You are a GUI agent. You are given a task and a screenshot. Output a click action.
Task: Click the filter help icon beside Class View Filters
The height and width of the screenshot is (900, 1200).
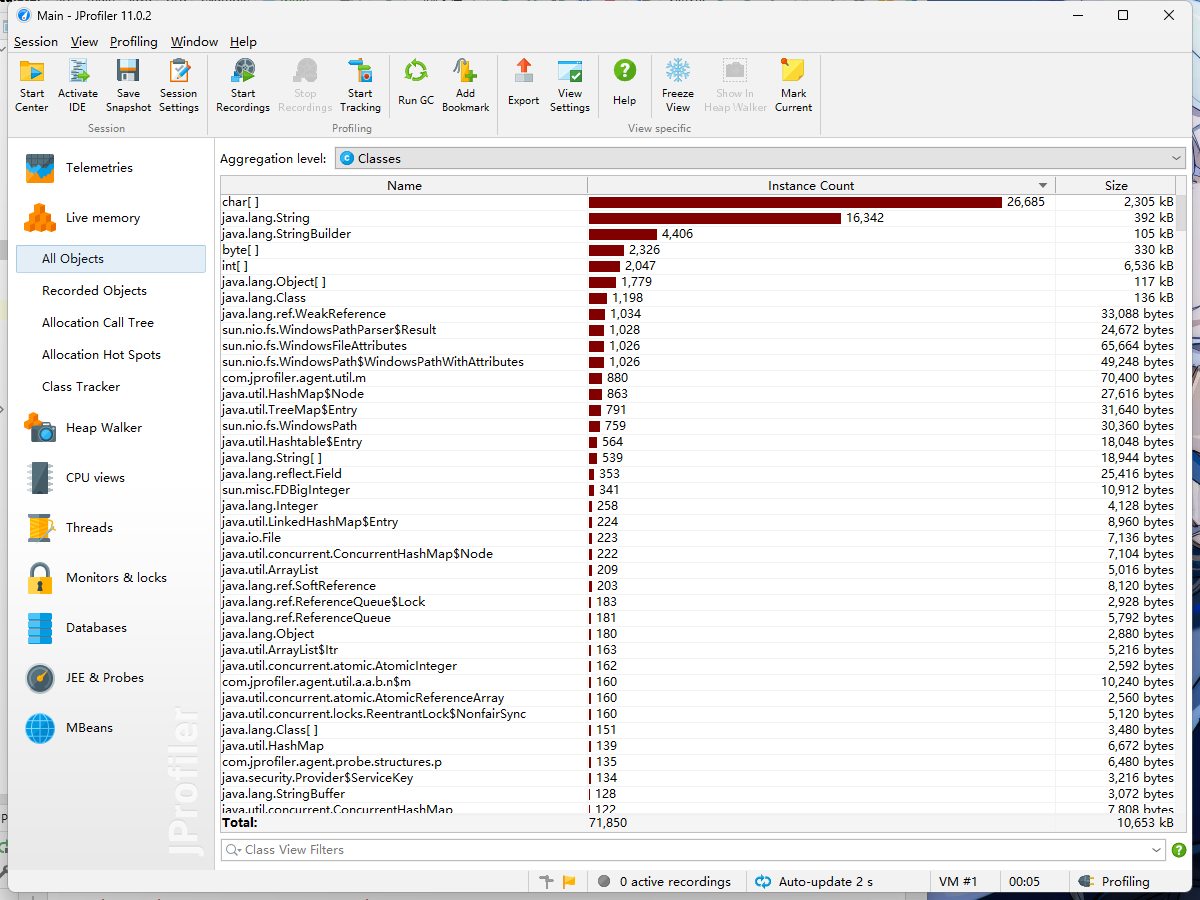point(1179,850)
